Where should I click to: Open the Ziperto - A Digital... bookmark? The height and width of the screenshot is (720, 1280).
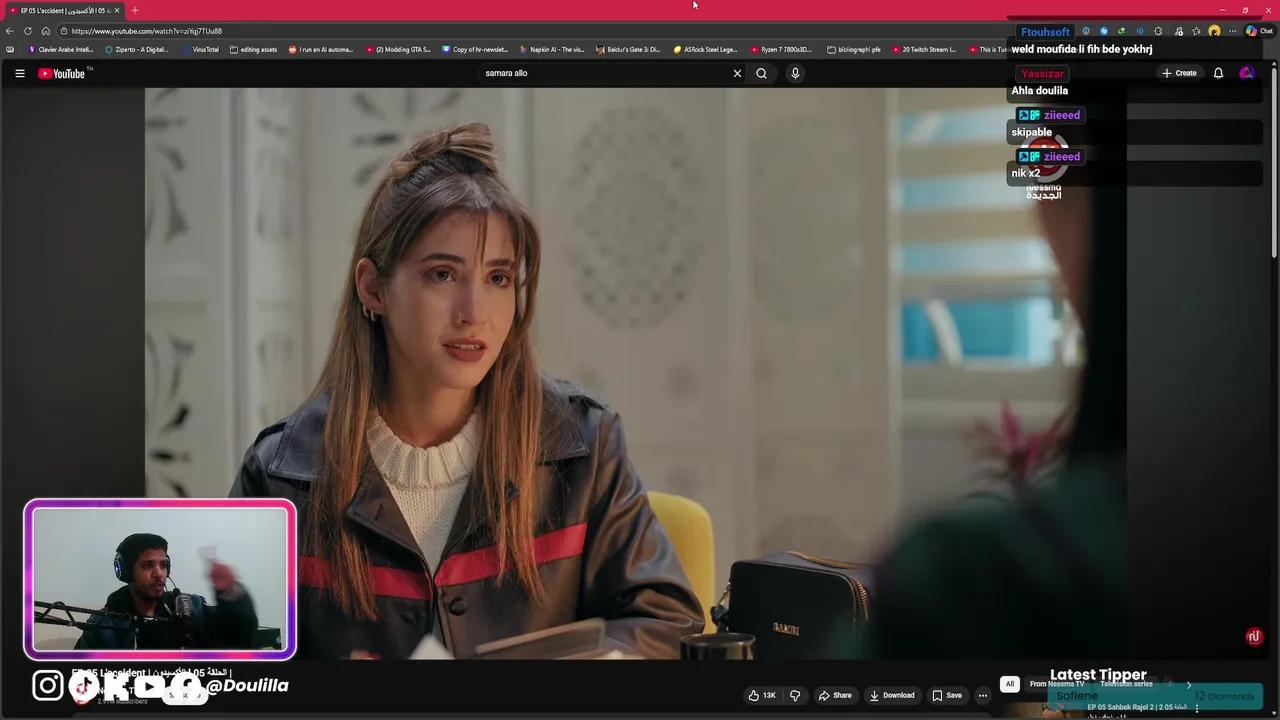point(136,49)
